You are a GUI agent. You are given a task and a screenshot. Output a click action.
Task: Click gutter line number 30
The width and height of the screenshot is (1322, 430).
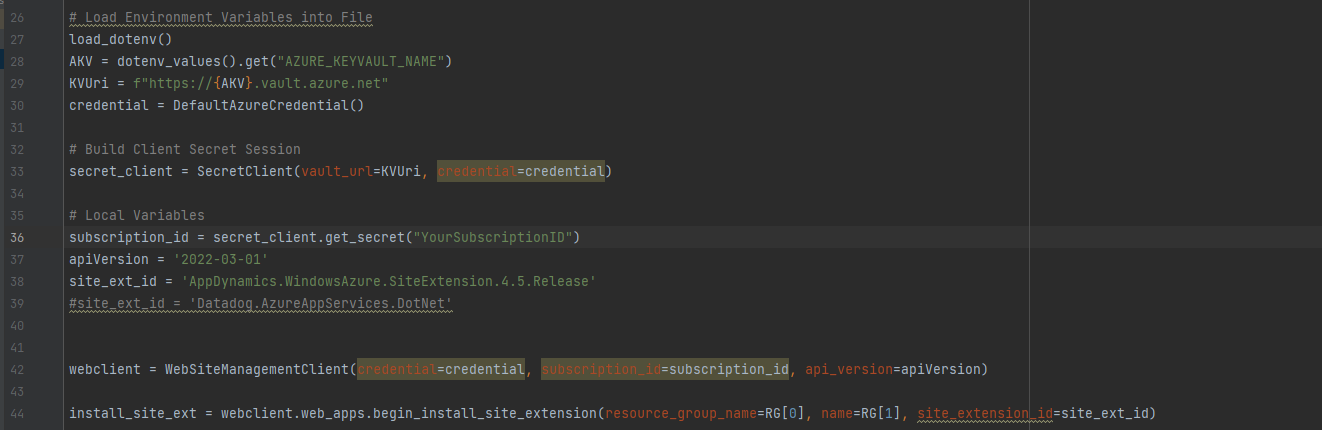[17, 105]
